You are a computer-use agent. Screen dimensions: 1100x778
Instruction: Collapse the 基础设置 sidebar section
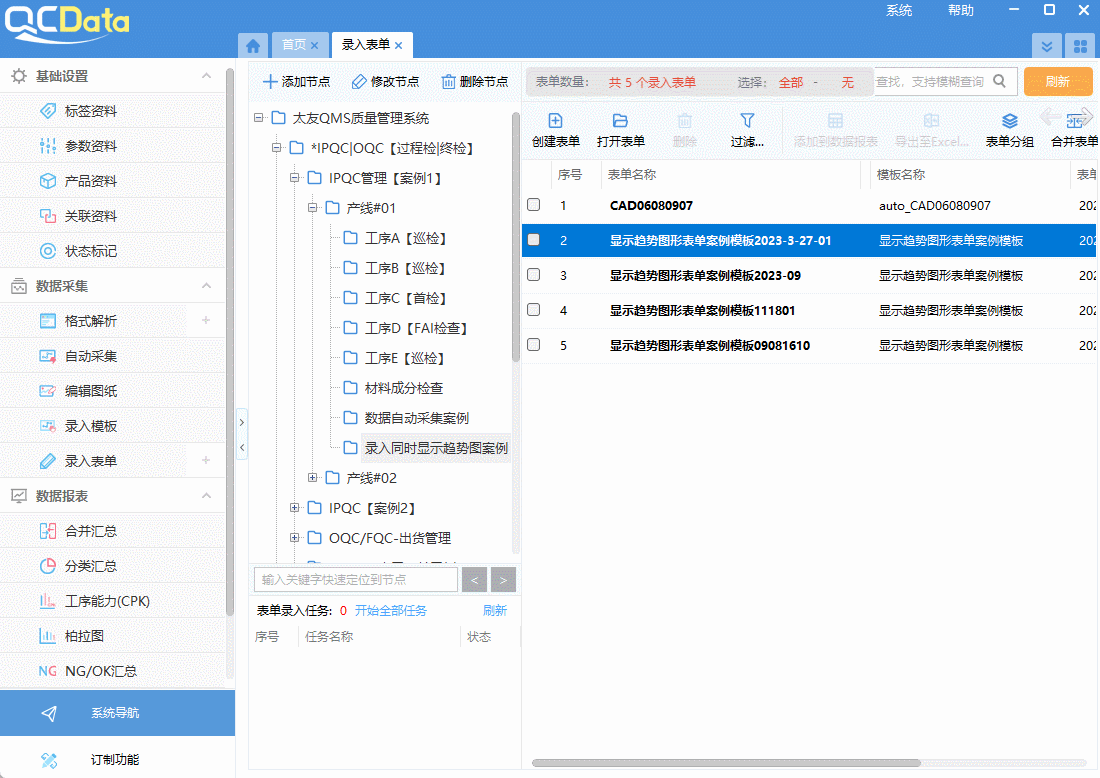(x=206, y=76)
